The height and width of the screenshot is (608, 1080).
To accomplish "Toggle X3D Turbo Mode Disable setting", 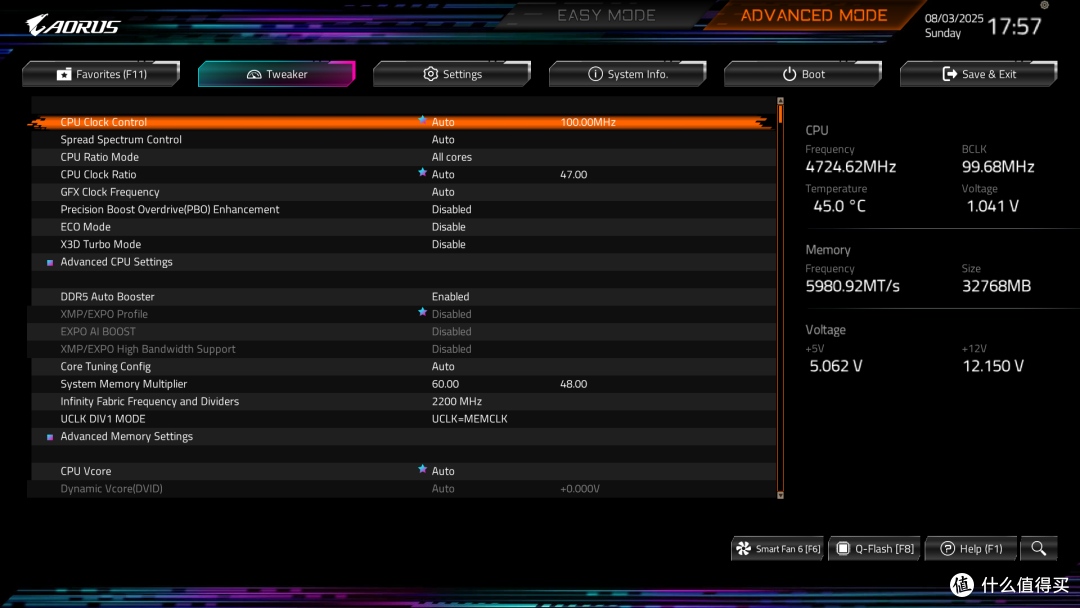I will pyautogui.click(x=448, y=244).
